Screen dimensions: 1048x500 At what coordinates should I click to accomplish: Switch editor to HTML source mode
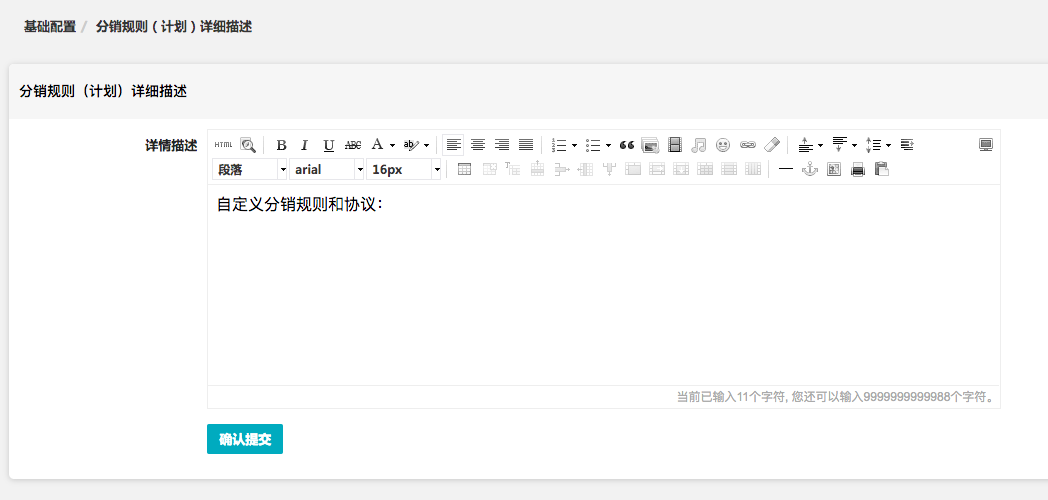point(223,144)
